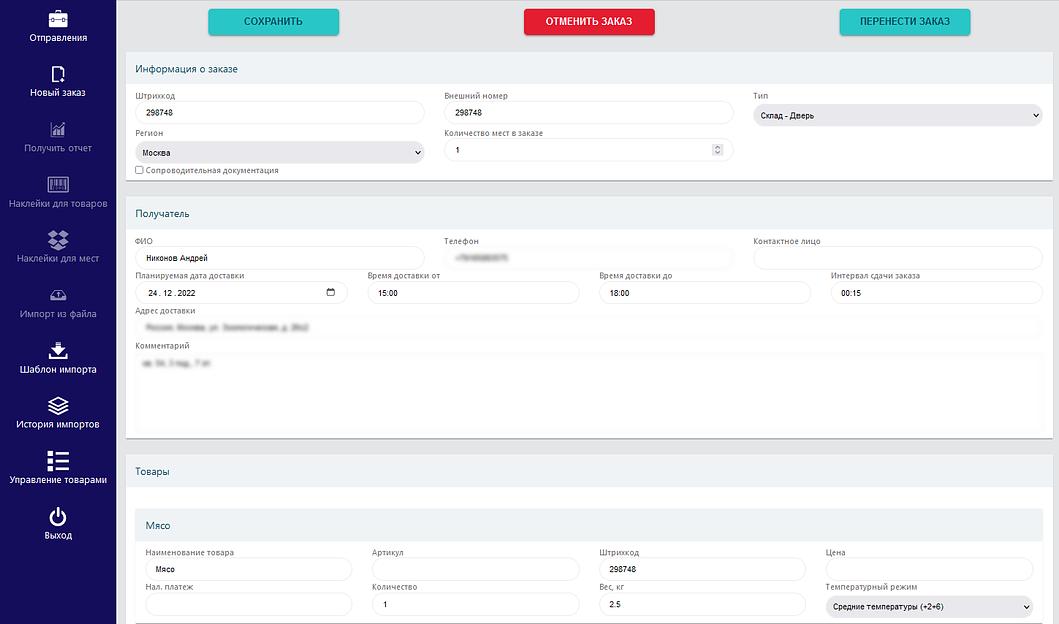Open История импортов layers icon
This screenshot has width=1059, height=624.
coord(58,405)
